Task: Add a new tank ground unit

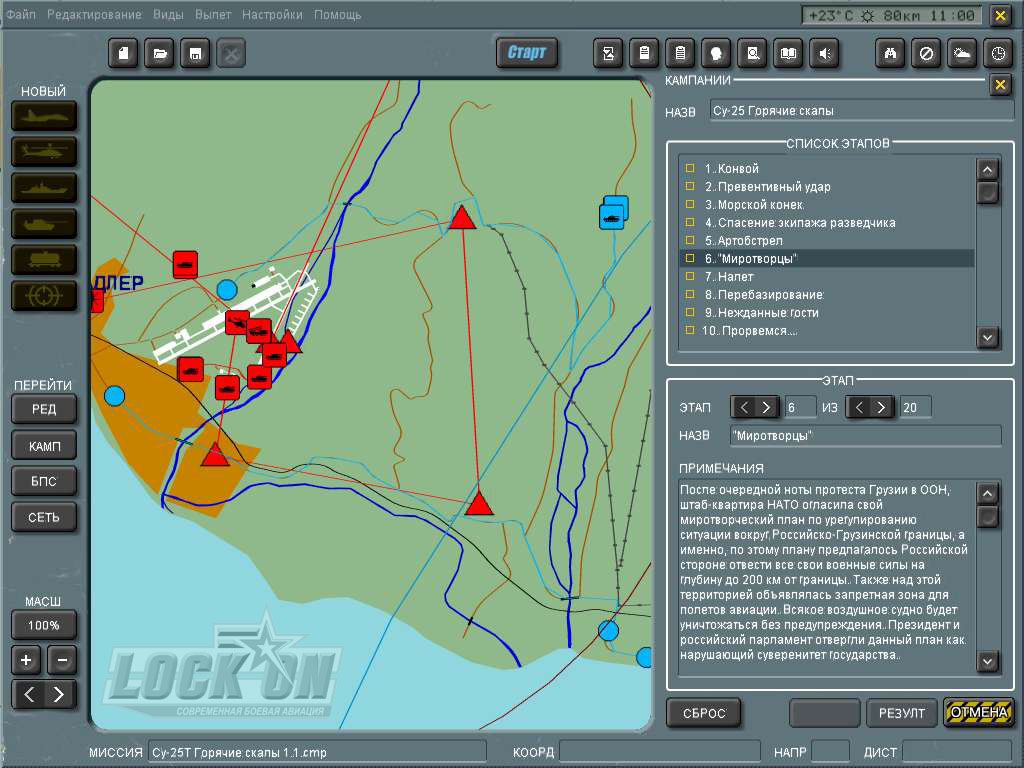Action: pyautogui.click(x=44, y=224)
